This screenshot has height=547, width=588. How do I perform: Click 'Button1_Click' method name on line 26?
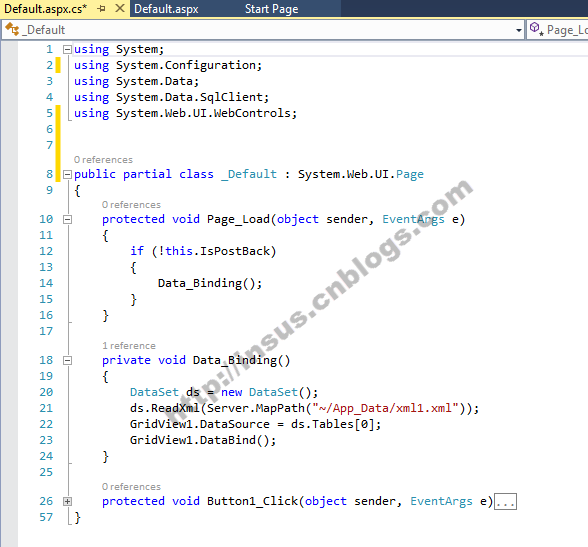point(252,501)
